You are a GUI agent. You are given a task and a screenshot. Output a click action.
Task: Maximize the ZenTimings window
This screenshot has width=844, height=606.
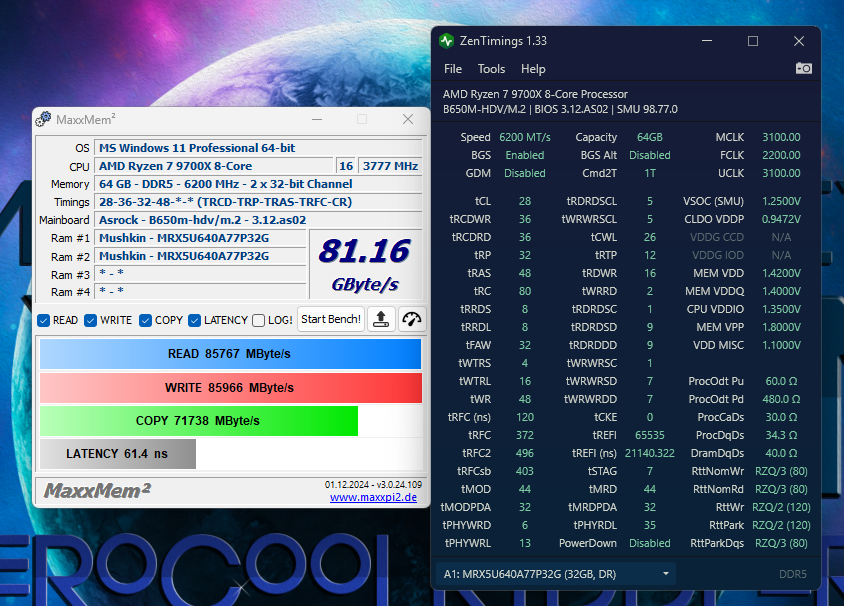(x=753, y=41)
